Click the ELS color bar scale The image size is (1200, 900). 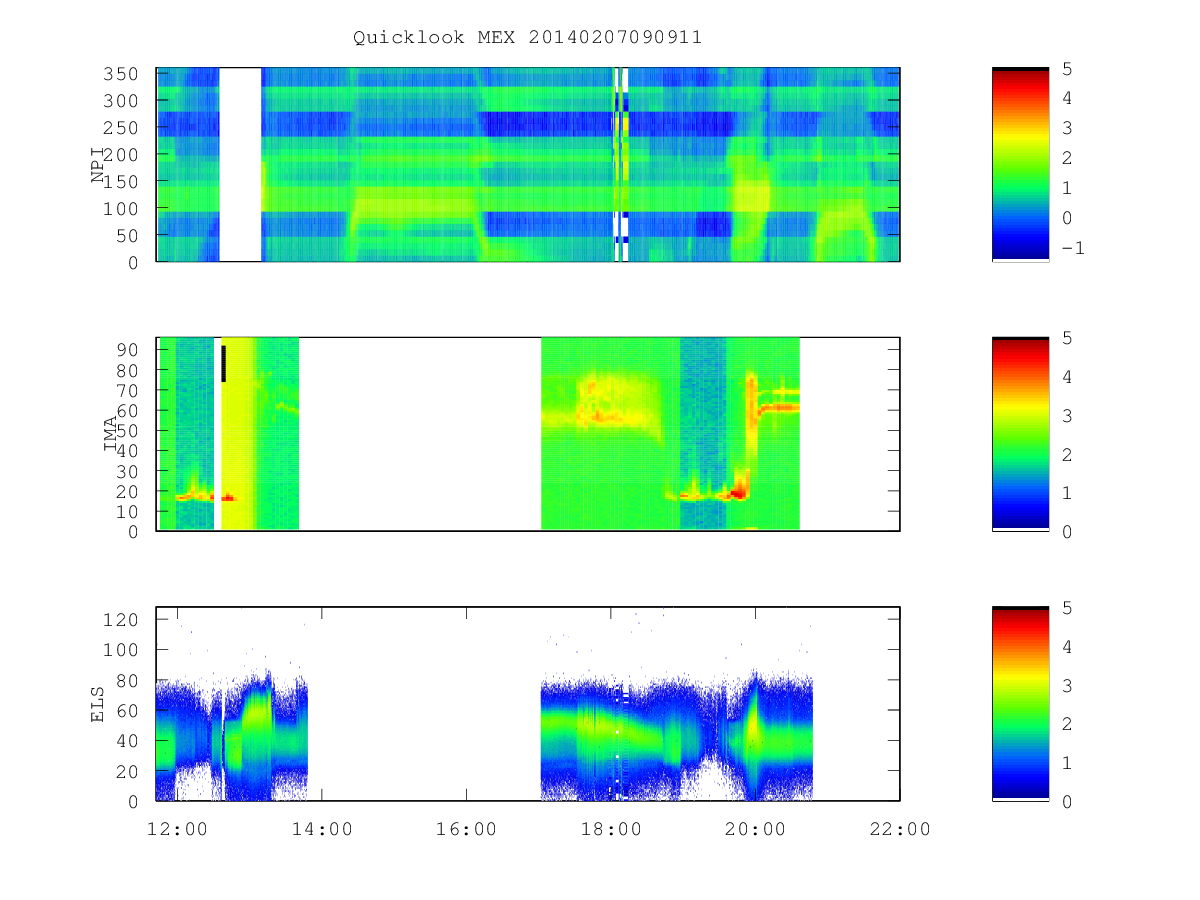coord(1020,704)
